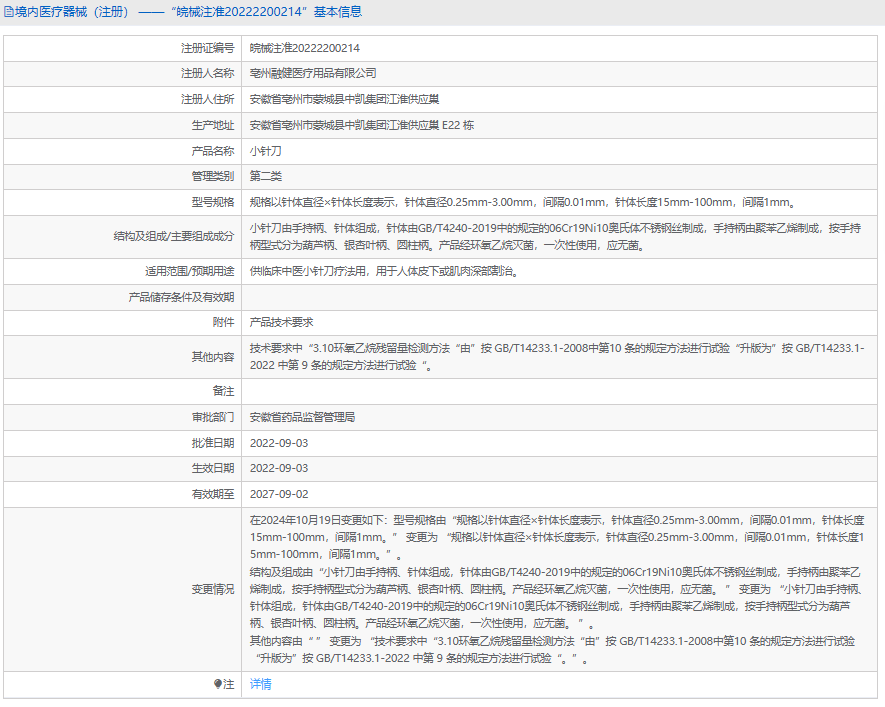885x707 pixels.
Task: Select the 审批部门 row label
Action: click(213, 418)
